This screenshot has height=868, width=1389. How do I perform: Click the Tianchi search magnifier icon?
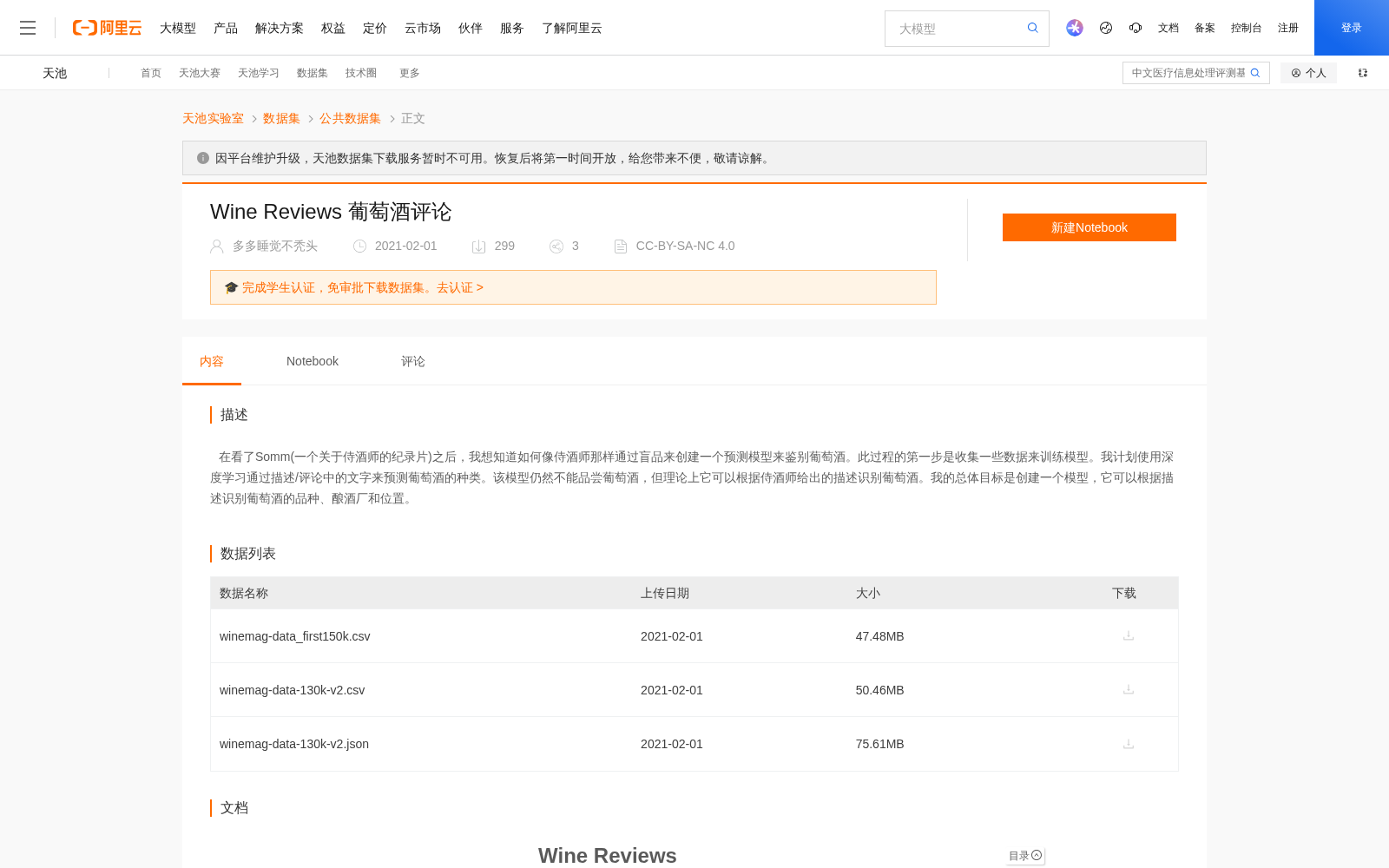[x=1255, y=73]
